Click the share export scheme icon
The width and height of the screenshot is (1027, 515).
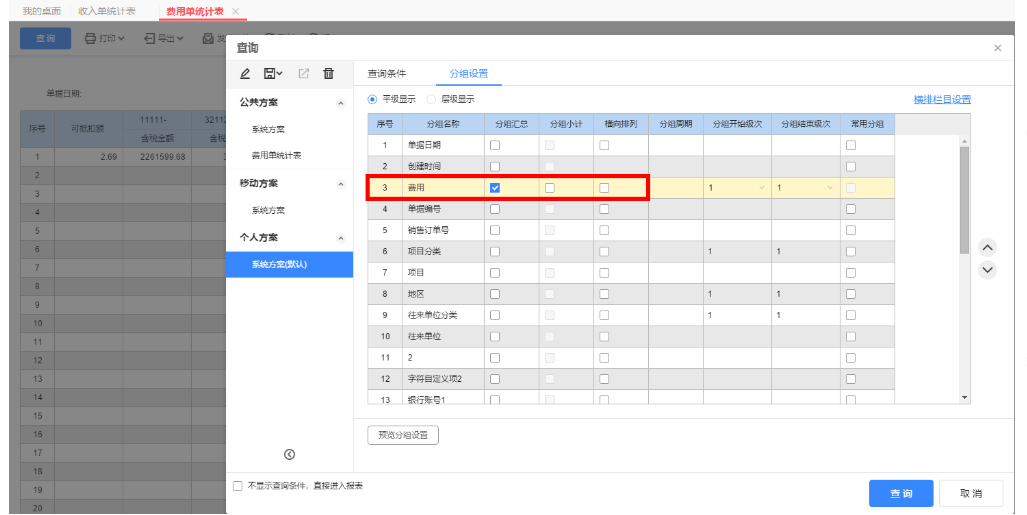click(x=303, y=73)
